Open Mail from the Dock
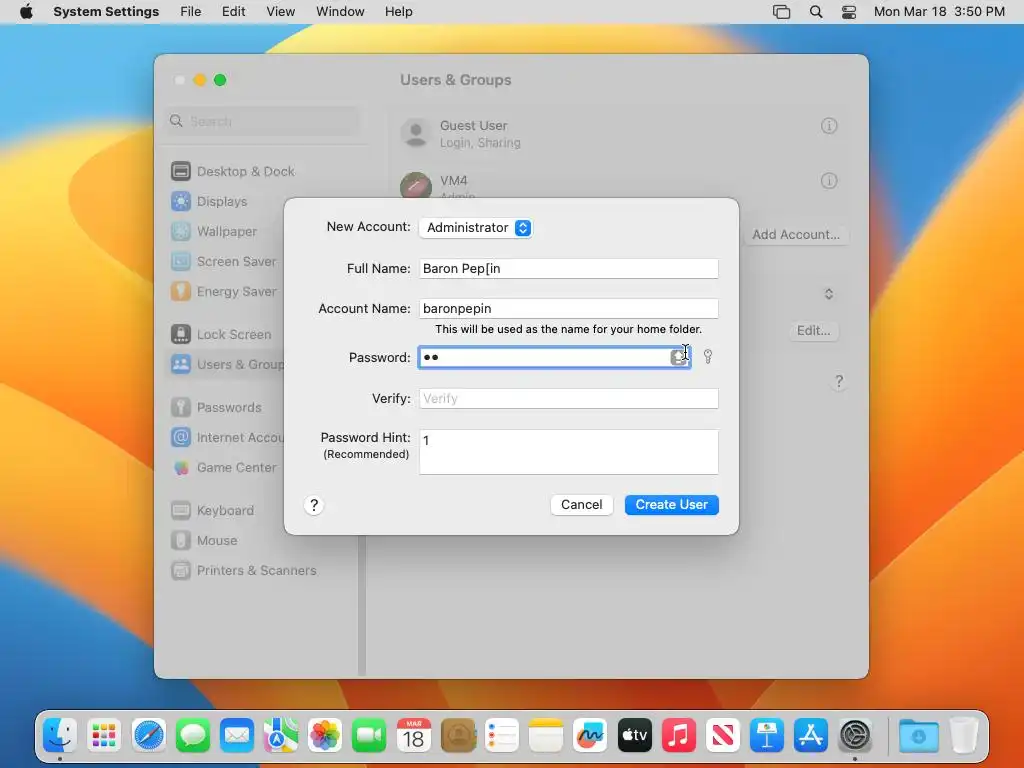 coord(237,736)
